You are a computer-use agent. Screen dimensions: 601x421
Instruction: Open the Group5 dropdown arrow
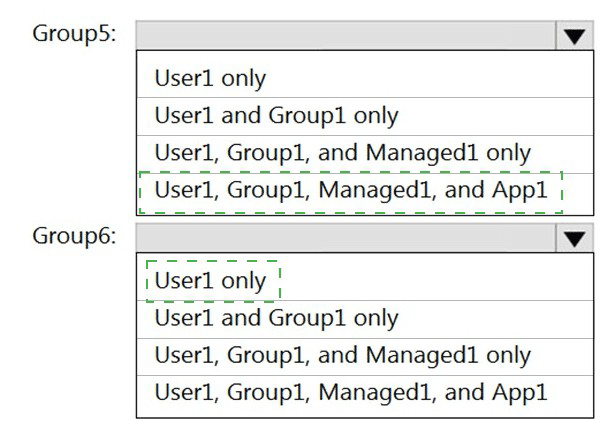(573, 35)
